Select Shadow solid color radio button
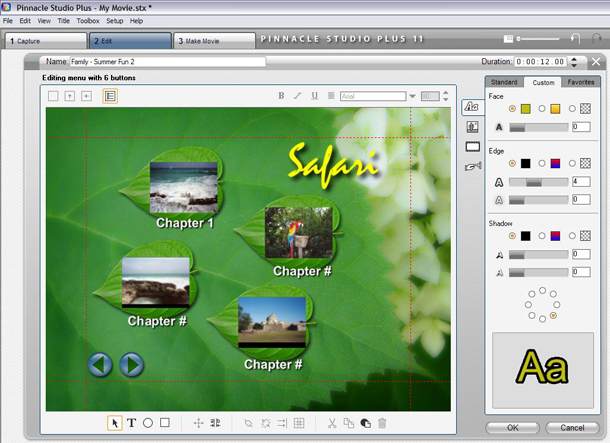This screenshot has height=443, width=610. (512, 236)
